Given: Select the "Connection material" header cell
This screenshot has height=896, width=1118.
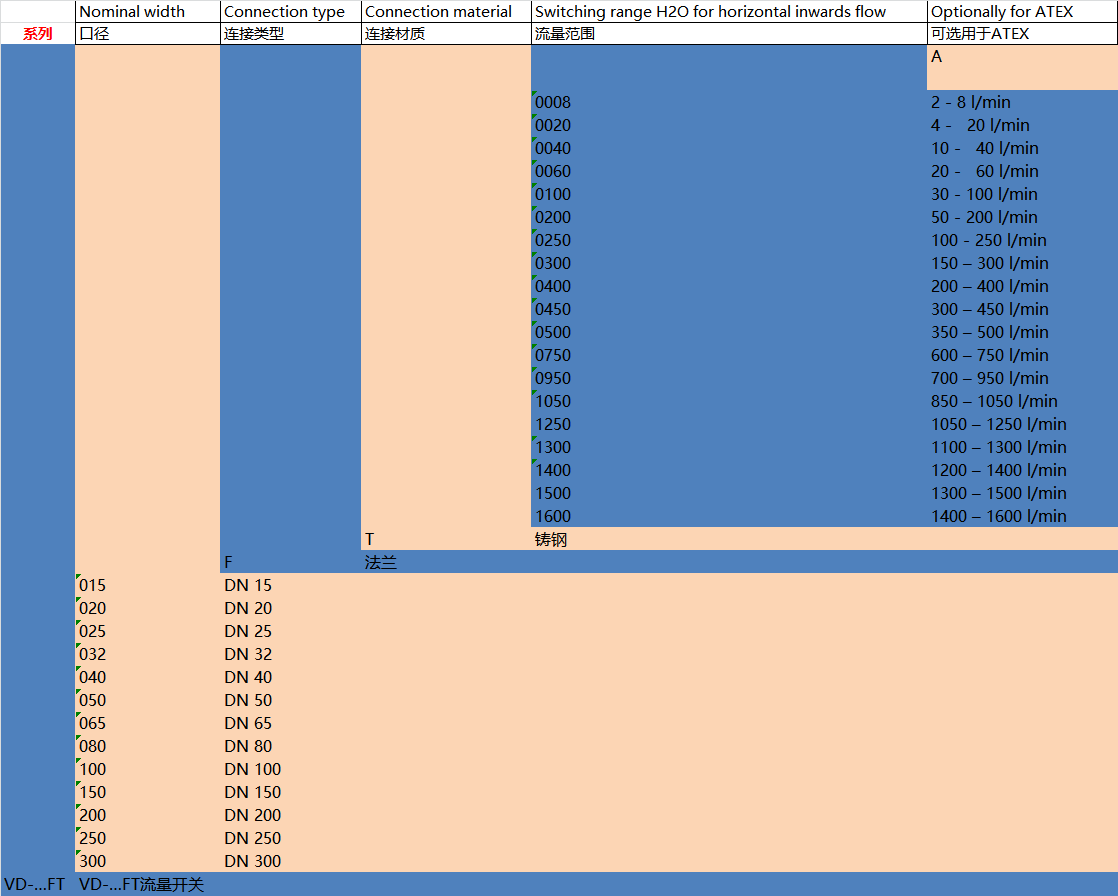Looking at the screenshot, I should tap(445, 12).
